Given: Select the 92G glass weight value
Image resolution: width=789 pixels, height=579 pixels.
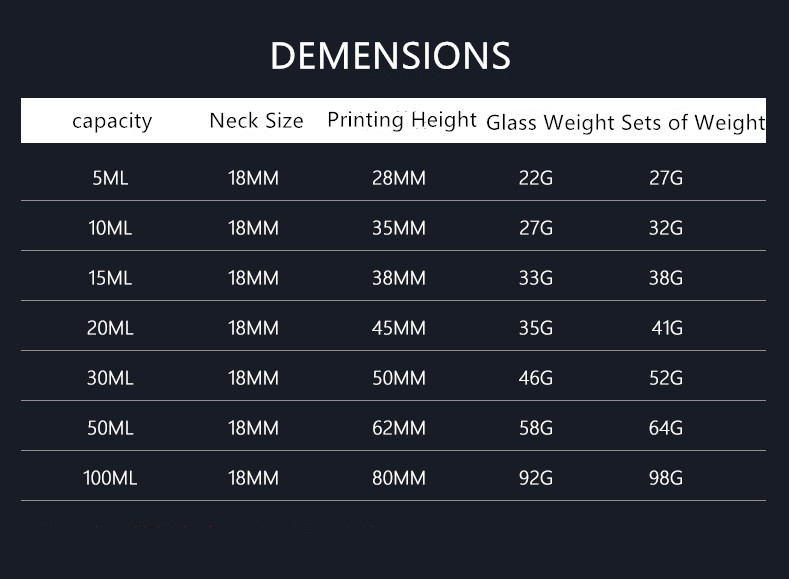Looking at the screenshot, I should [536, 478].
